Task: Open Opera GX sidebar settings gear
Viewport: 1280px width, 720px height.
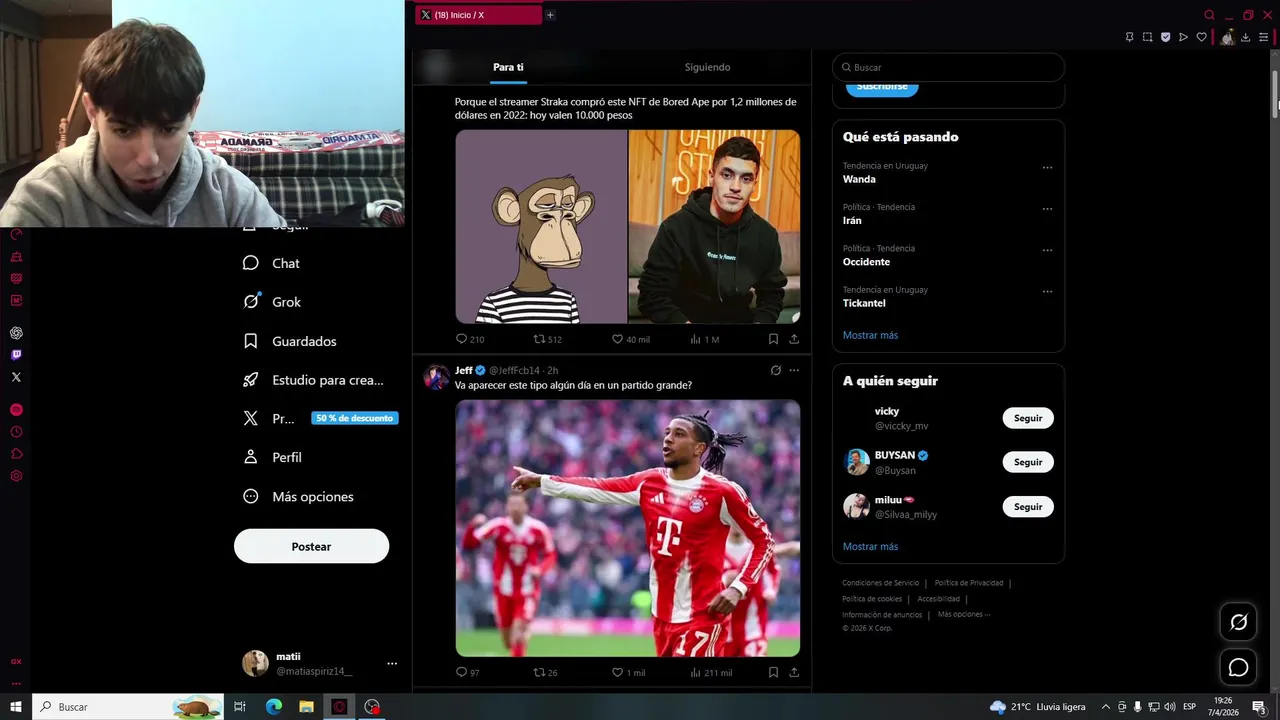Action: click(16, 476)
